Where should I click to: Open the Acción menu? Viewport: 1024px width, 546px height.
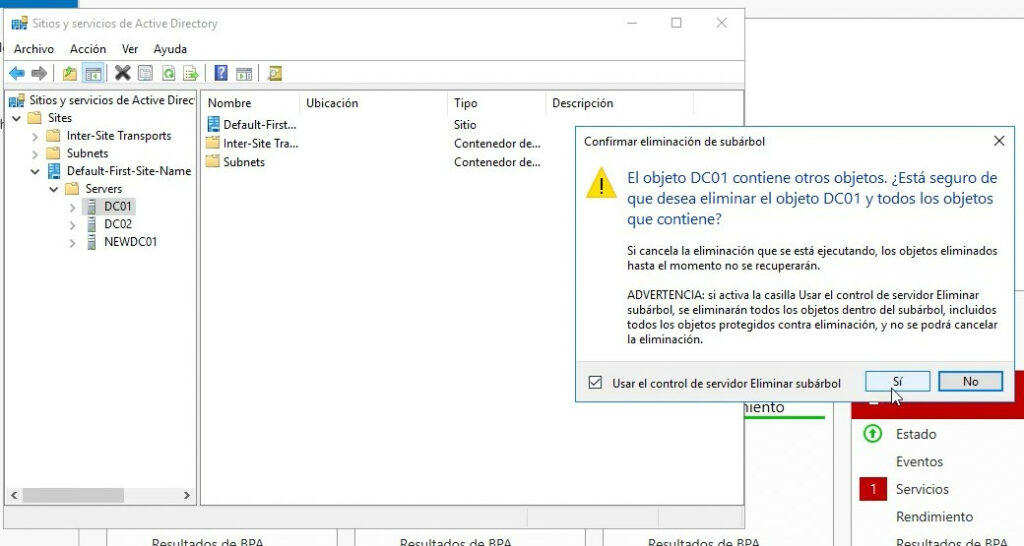88,49
